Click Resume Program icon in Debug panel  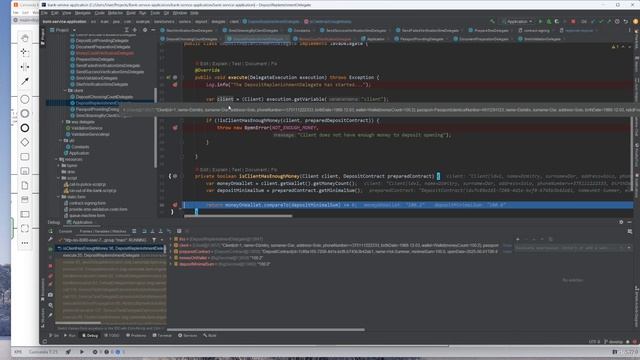50,249
